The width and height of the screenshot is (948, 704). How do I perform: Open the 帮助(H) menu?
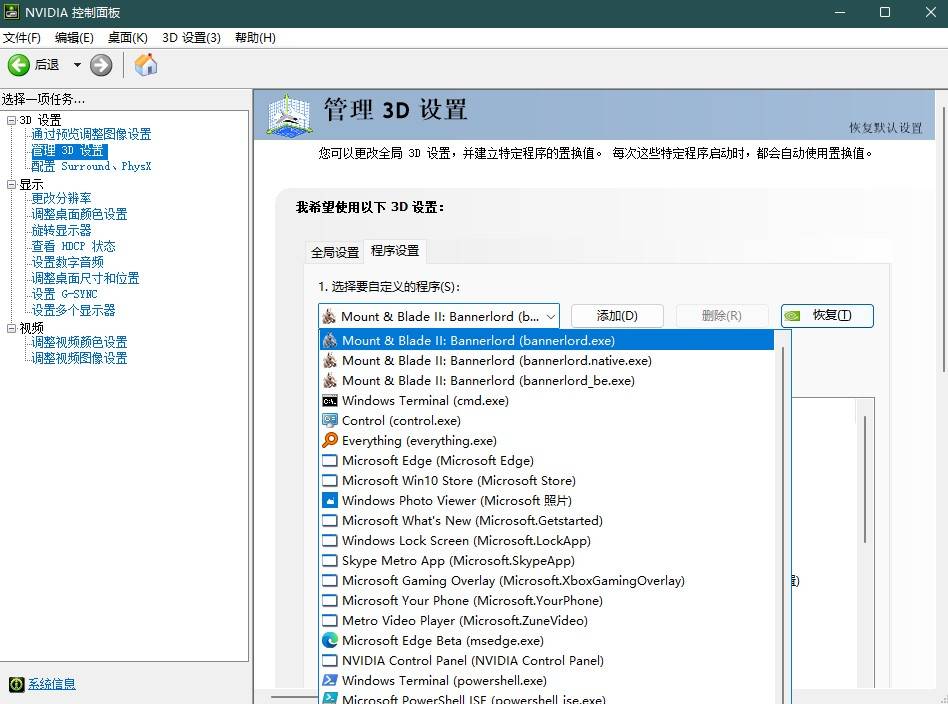click(x=255, y=37)
